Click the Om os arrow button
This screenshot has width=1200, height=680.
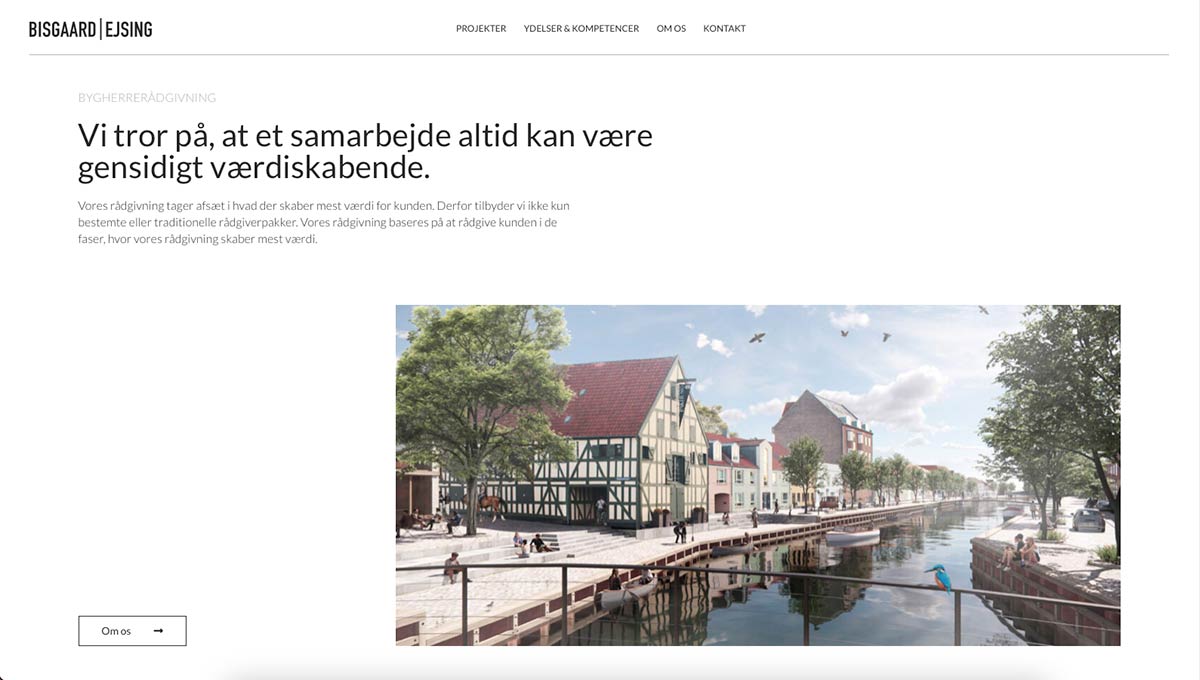coord(132,631)
